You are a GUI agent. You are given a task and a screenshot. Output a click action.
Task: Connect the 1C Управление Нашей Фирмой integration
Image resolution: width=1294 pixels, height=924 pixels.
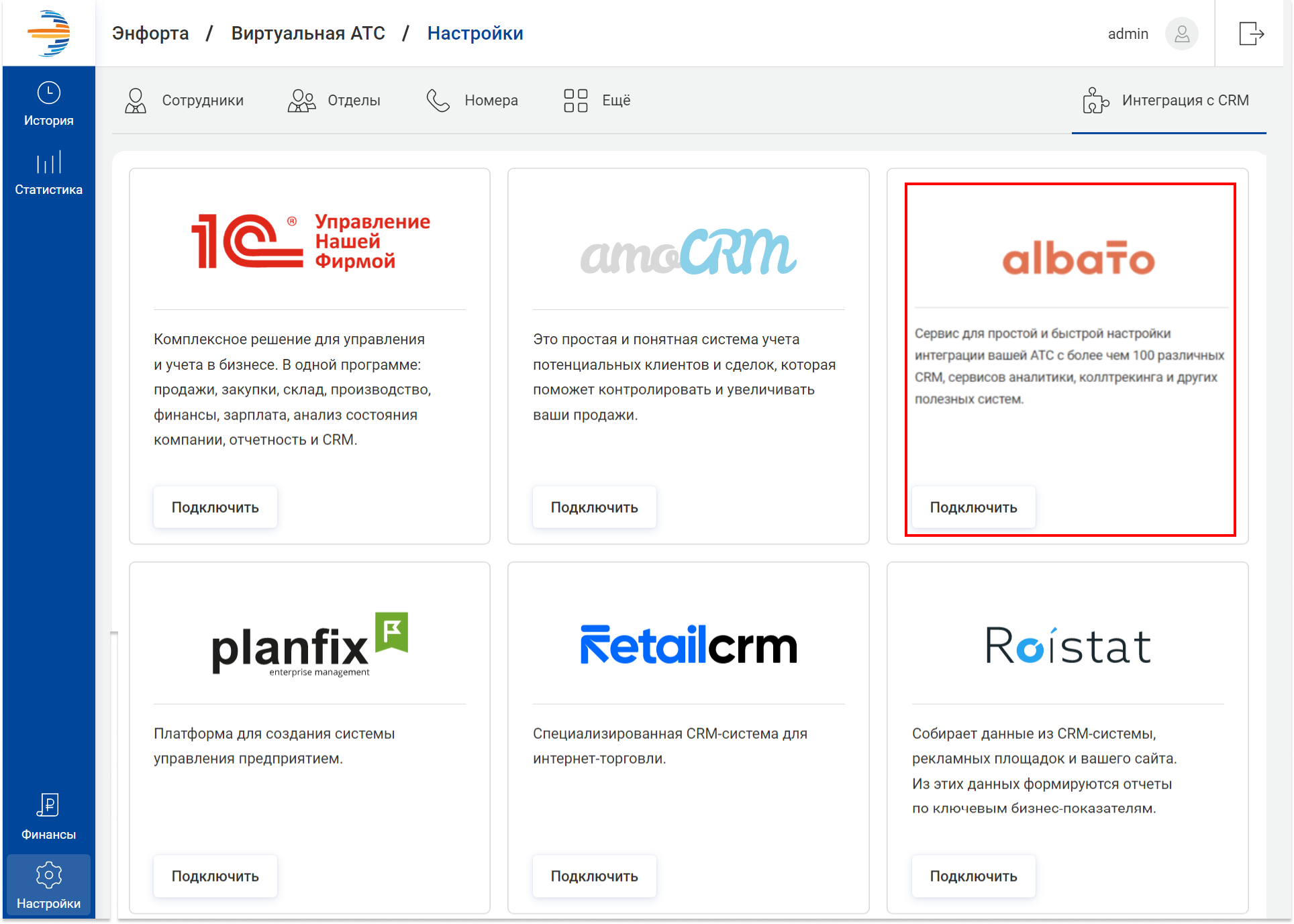215,507
